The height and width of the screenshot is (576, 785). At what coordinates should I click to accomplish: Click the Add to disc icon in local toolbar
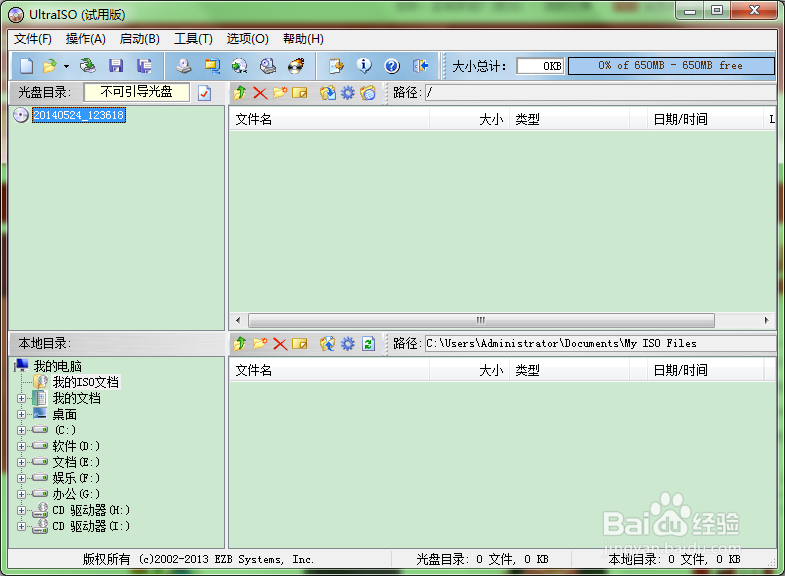tap(328, 343)
